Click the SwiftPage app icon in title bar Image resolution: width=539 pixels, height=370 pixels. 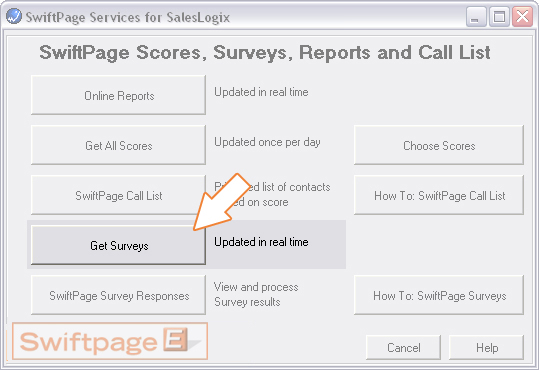point(14,16)
